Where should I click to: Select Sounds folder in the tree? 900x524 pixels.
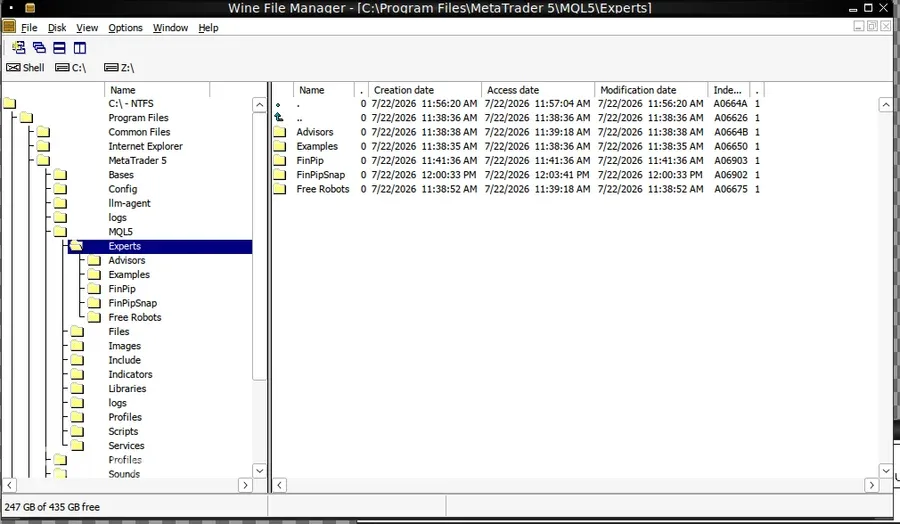[x=124, y=474]
